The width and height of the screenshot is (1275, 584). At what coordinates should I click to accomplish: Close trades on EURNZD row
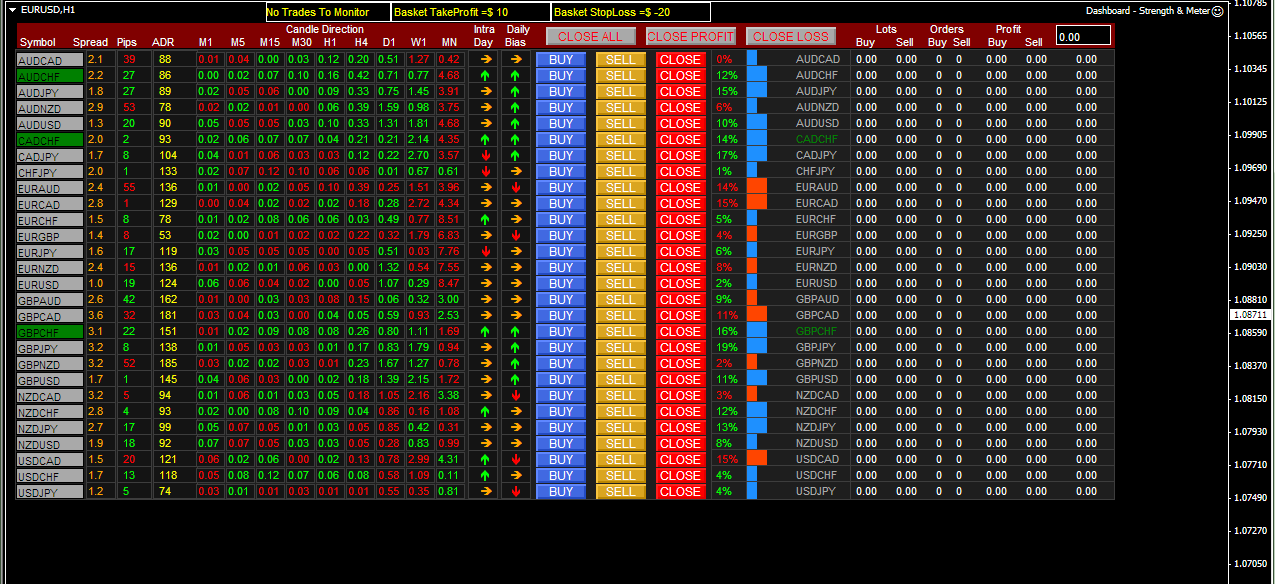680,267
